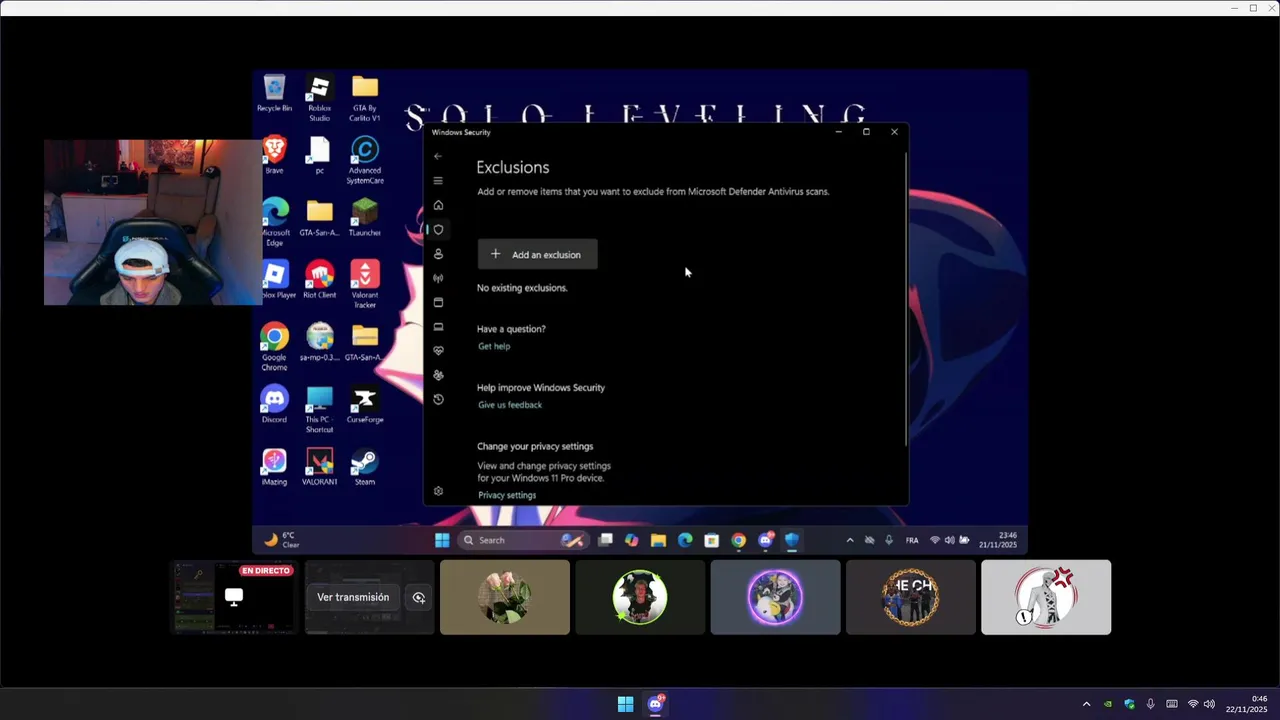This screenshot has height=720, width=1280.
Task: Select Microsoft Edge desktop shortcut
Action: point(274,222)
